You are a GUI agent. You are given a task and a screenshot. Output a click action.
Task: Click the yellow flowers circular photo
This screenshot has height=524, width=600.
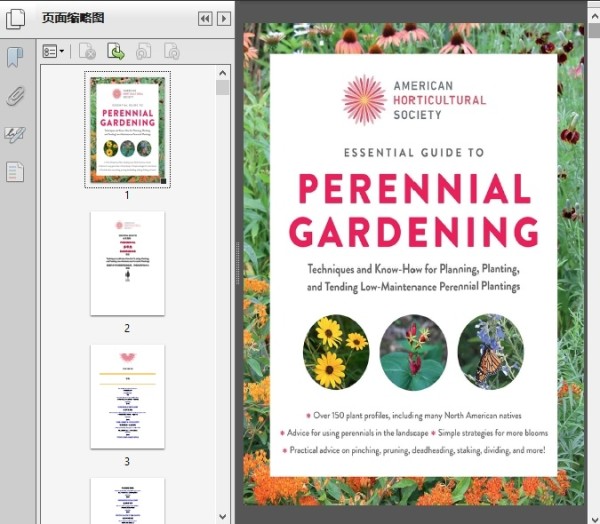point(336,352)
